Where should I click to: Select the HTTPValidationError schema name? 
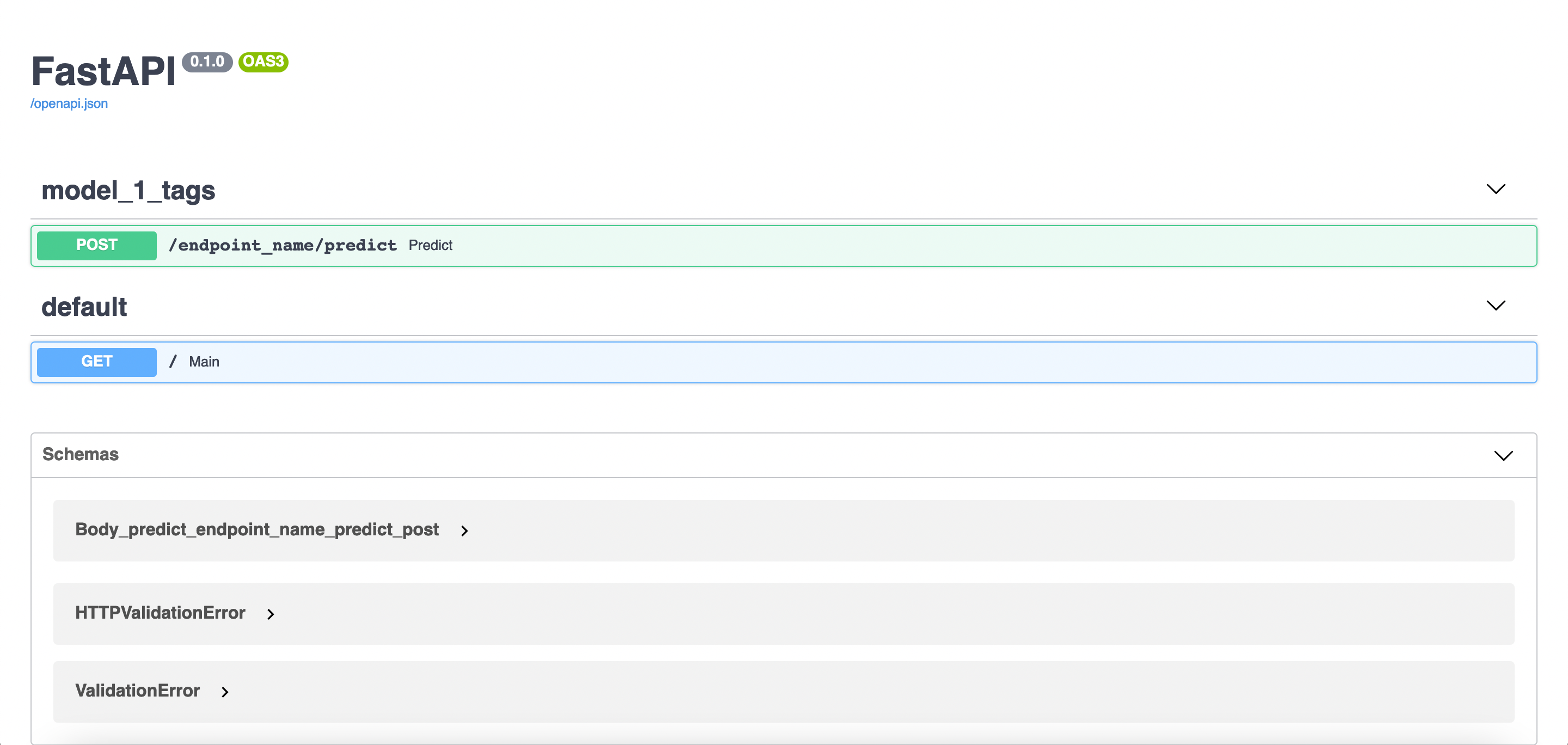pos(160,613)
